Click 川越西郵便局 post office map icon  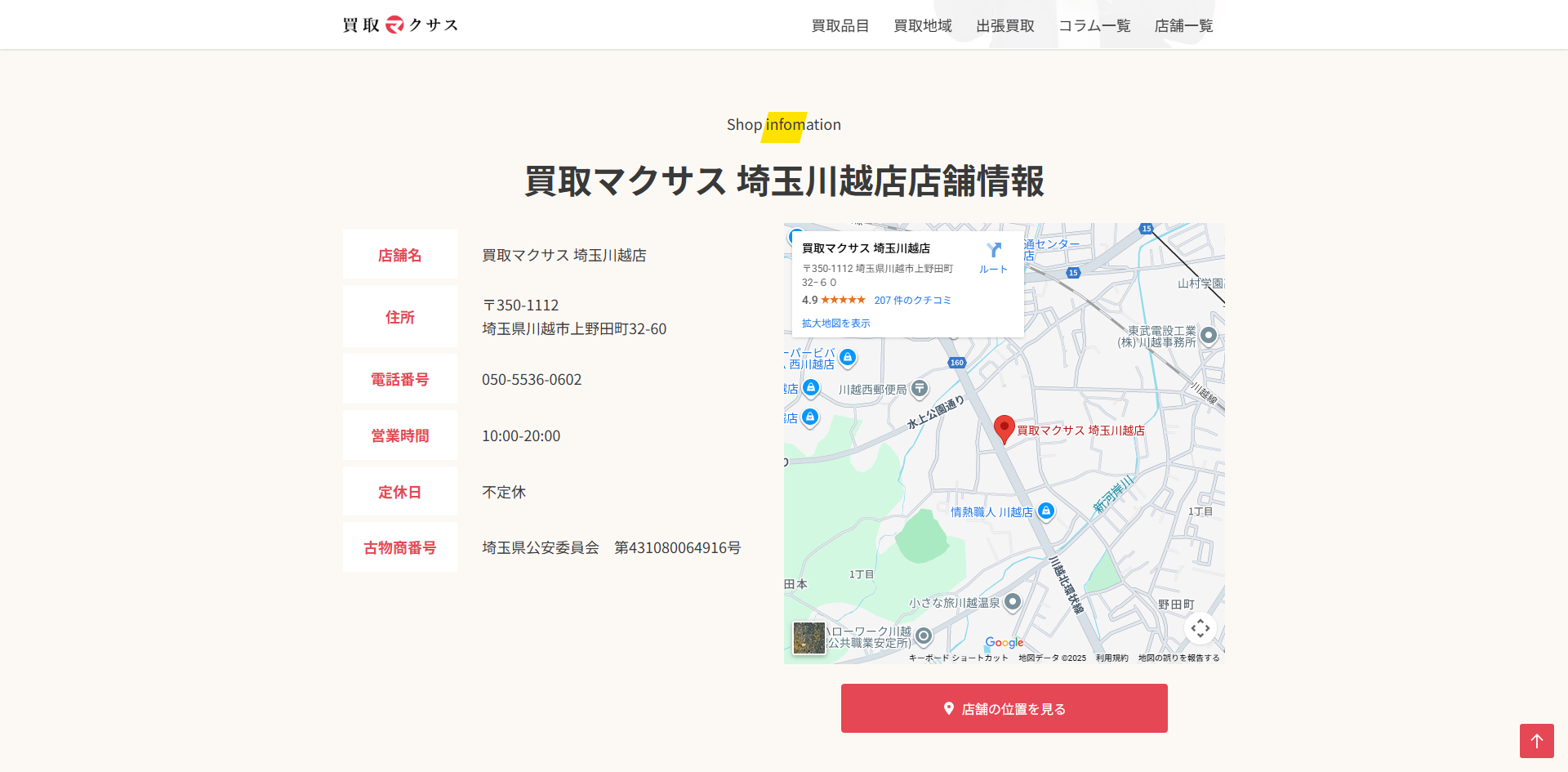(x=920, y=389)
